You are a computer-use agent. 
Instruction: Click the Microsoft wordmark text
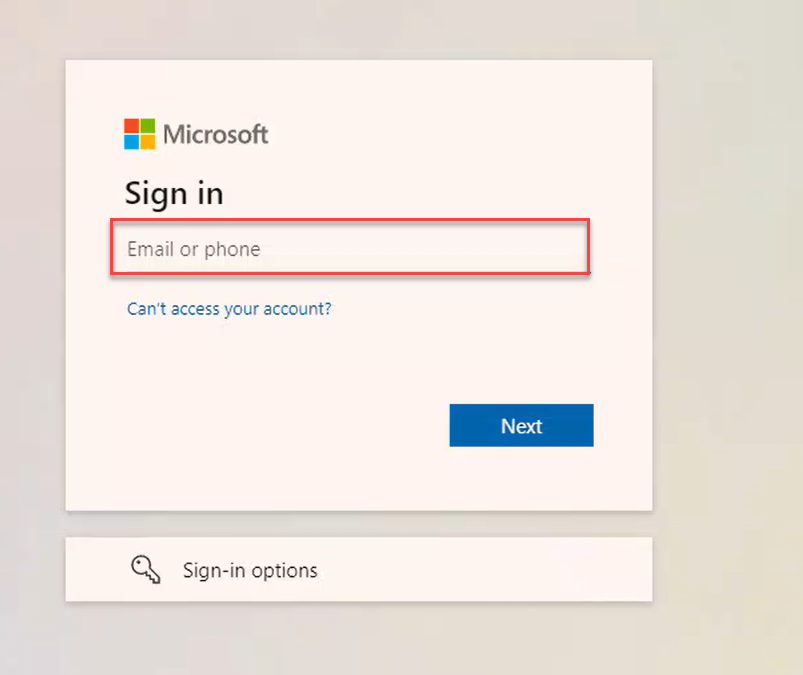tap(215, 134)
